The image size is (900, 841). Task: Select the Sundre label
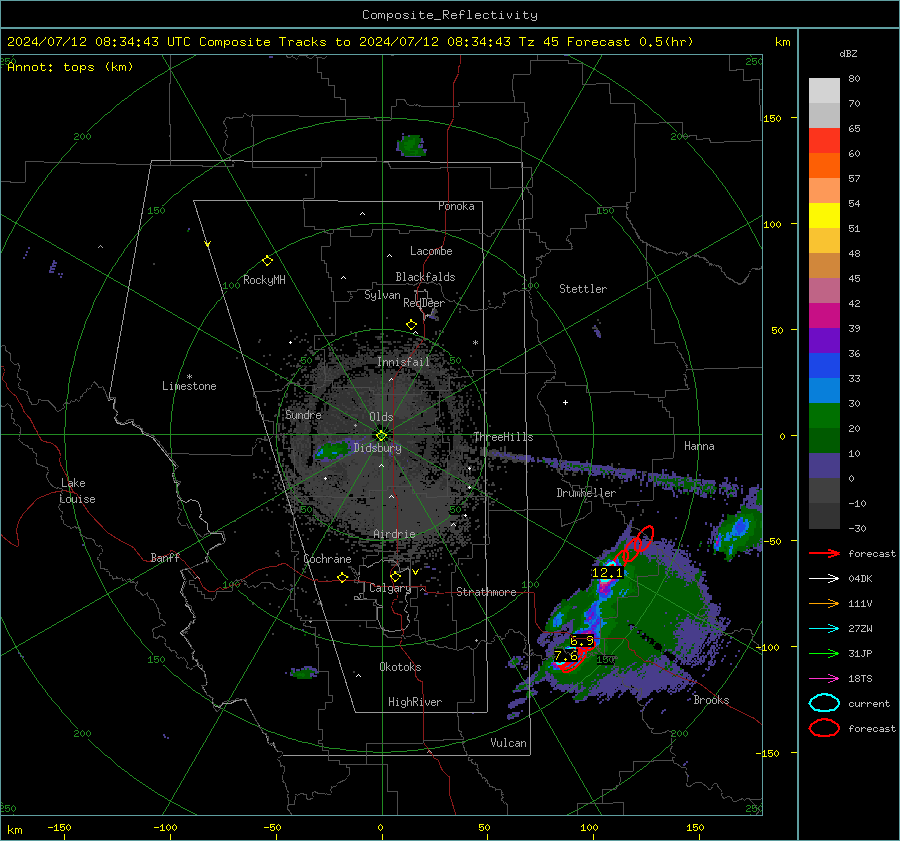[x=303, y=414]
